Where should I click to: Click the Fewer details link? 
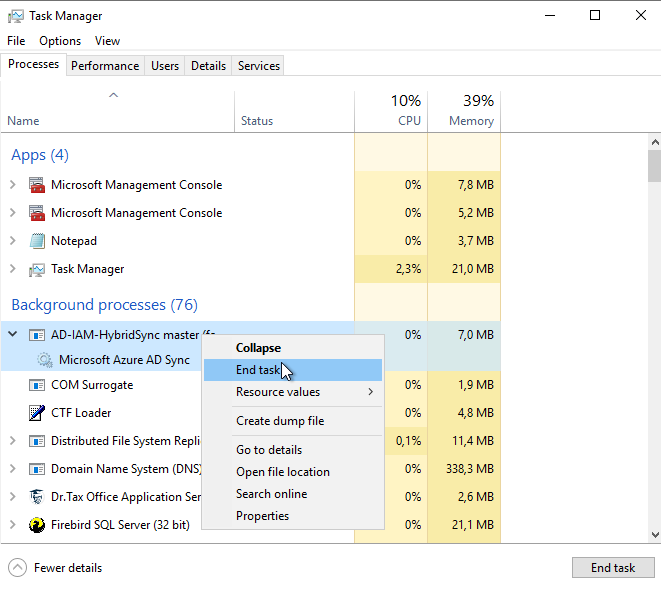68,568
